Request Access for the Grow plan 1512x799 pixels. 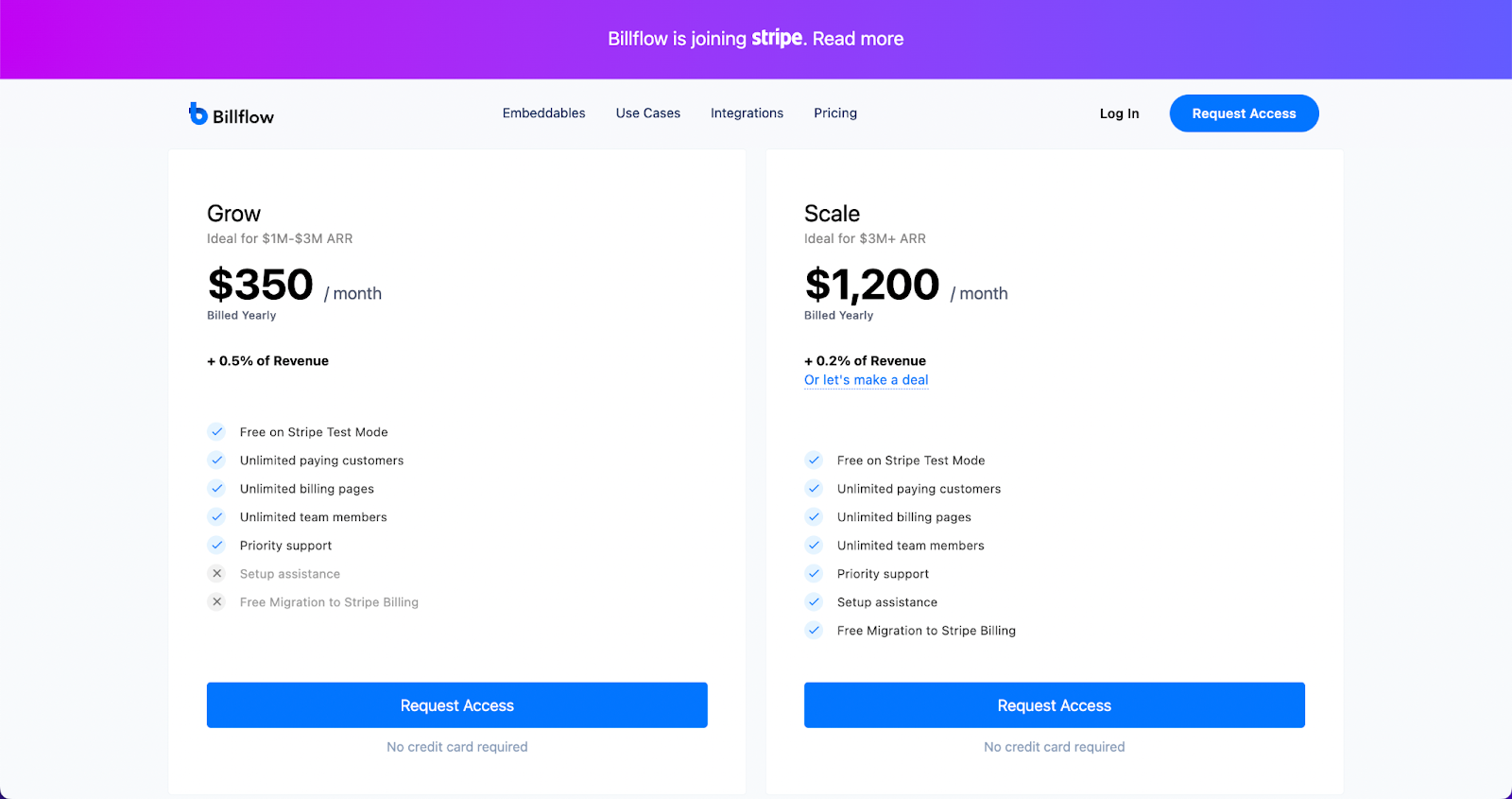457,705
